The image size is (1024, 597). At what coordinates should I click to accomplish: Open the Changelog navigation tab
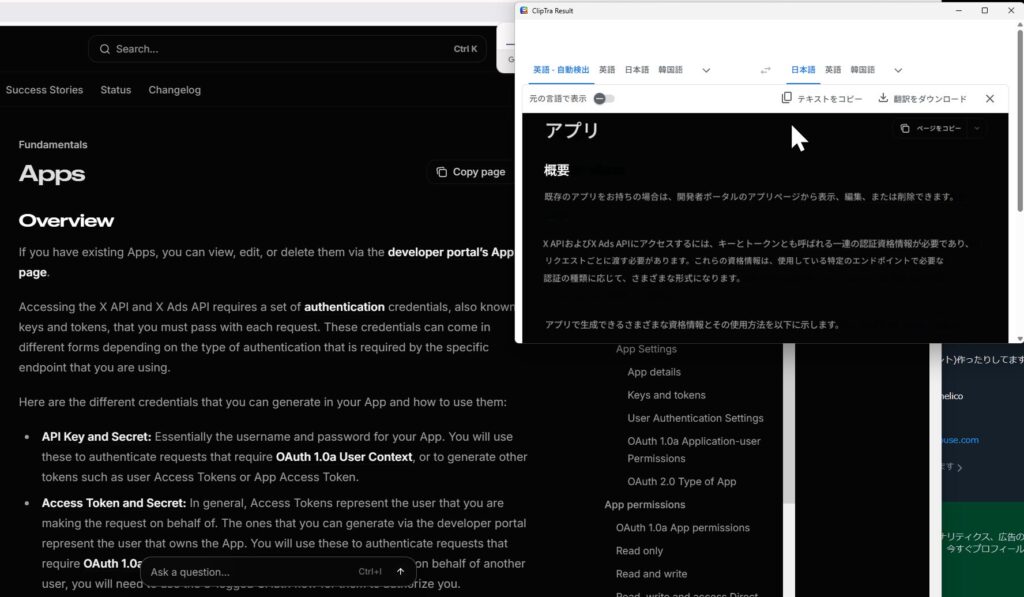click(x=174, y=90)
